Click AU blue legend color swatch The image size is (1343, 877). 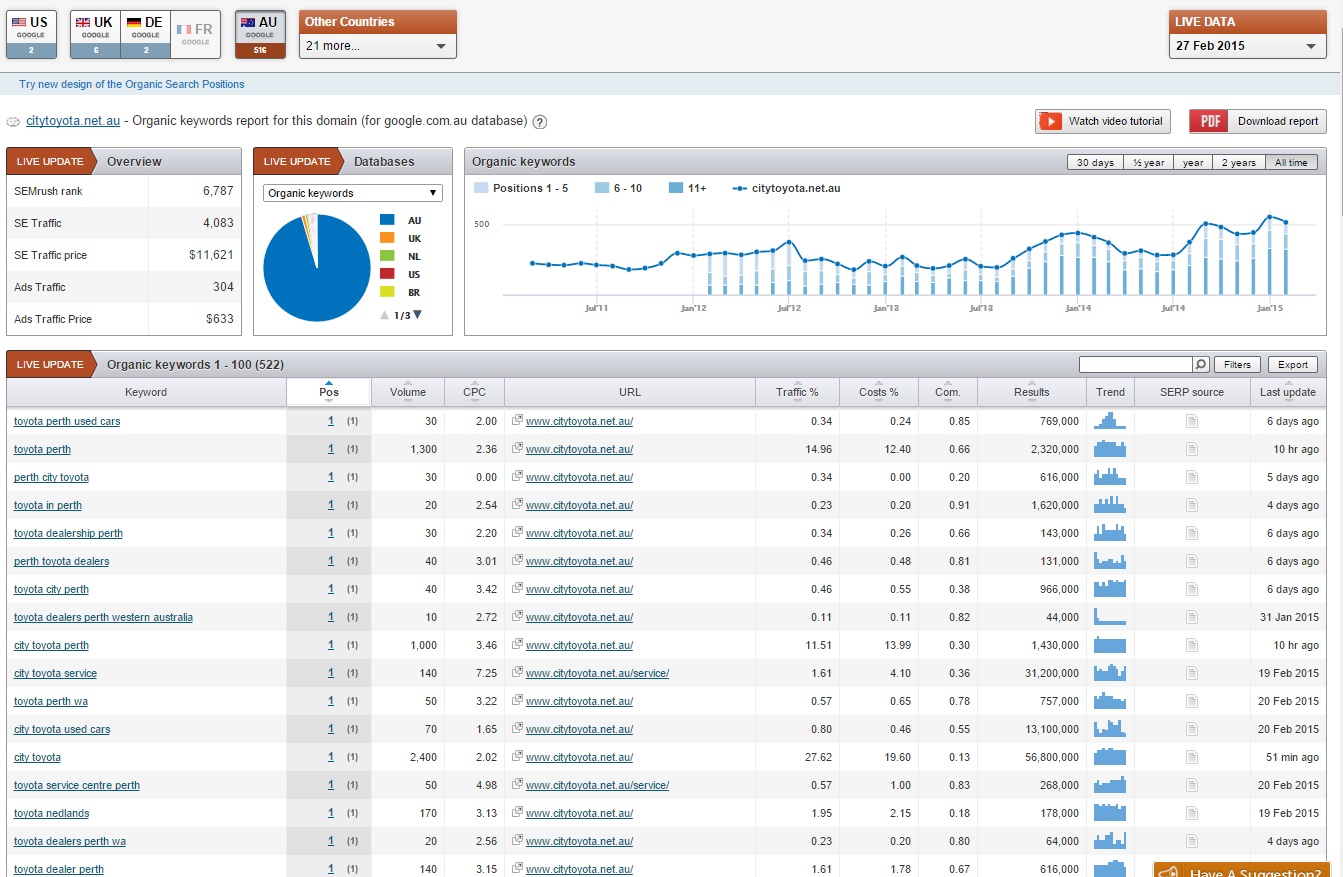point(387,220)
